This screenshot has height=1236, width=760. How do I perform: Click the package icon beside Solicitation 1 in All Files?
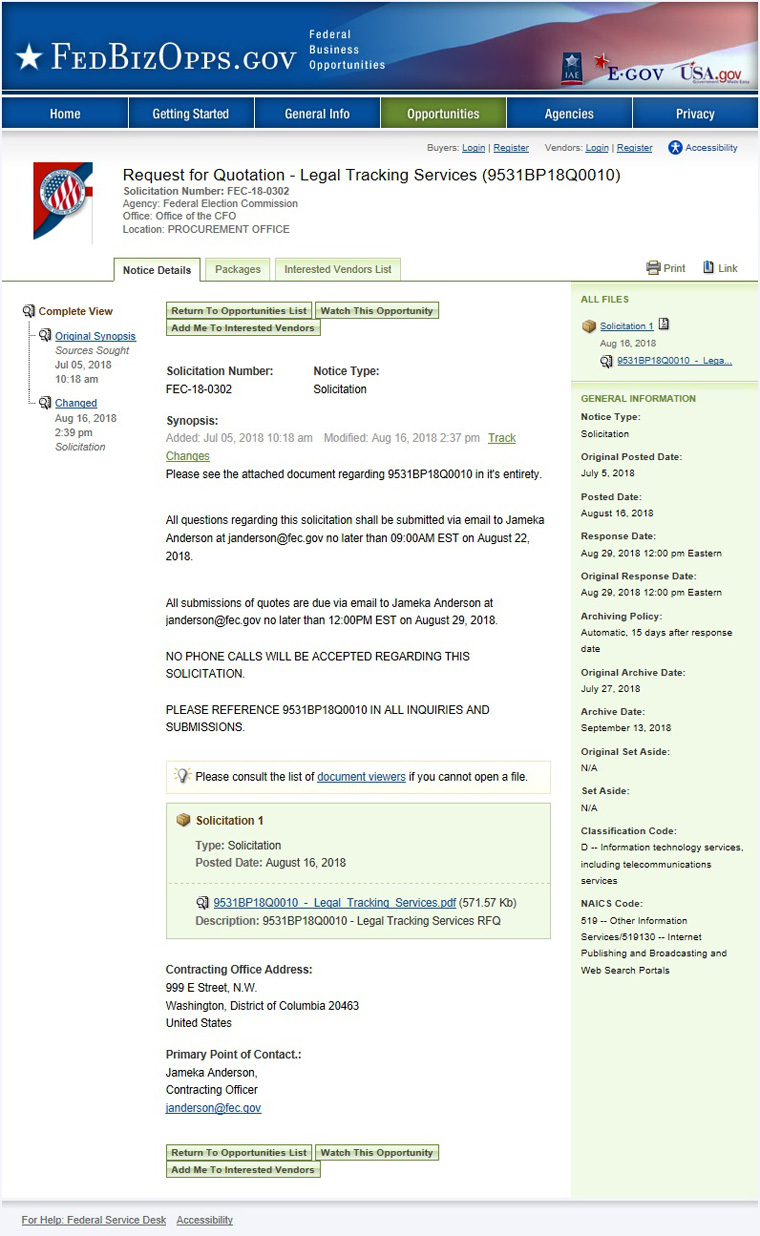[x=589, y=326]
